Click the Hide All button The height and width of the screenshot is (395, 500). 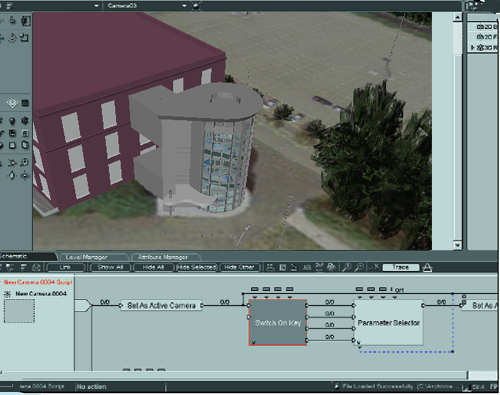pos(153,267)
